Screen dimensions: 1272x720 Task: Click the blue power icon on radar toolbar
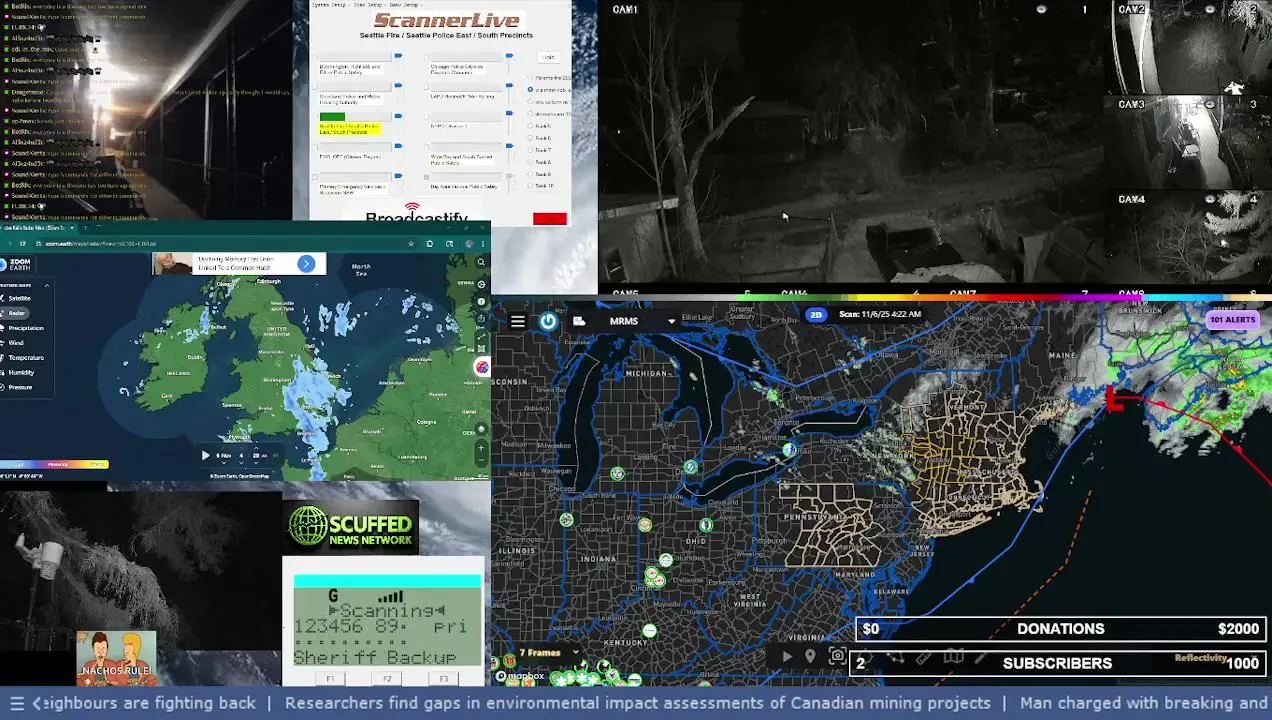(548, 321)
